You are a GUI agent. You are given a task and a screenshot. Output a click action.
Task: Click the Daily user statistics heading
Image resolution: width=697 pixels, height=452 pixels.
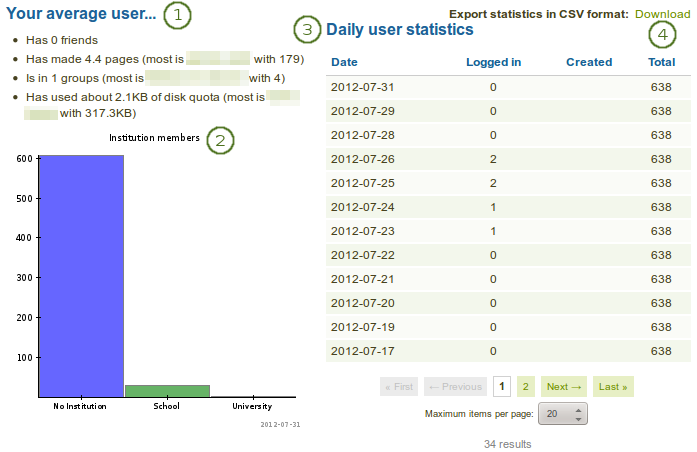400,30
